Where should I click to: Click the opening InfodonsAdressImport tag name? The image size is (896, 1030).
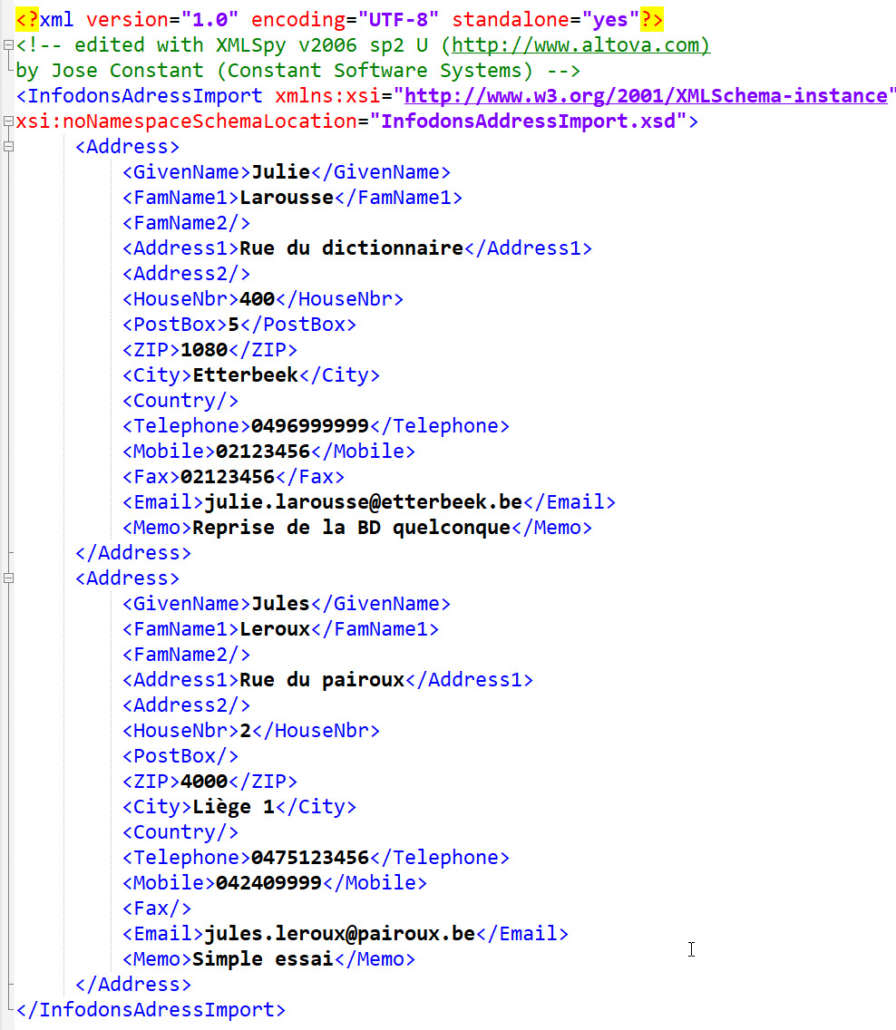coord(145,96)
